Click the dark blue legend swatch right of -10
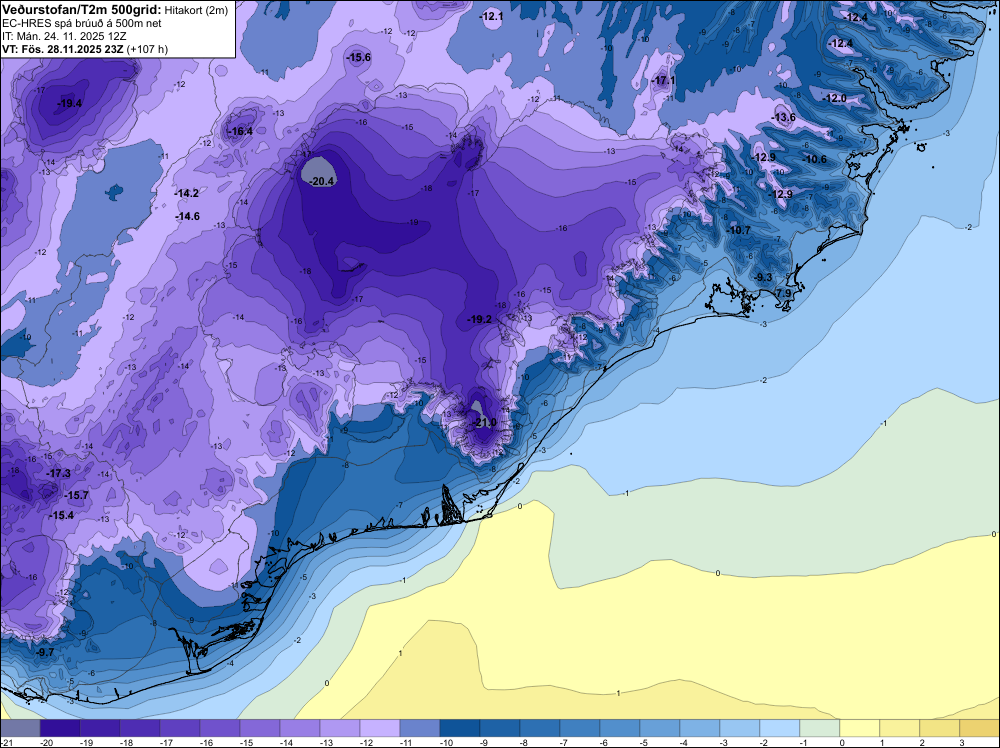 point(460,728)
